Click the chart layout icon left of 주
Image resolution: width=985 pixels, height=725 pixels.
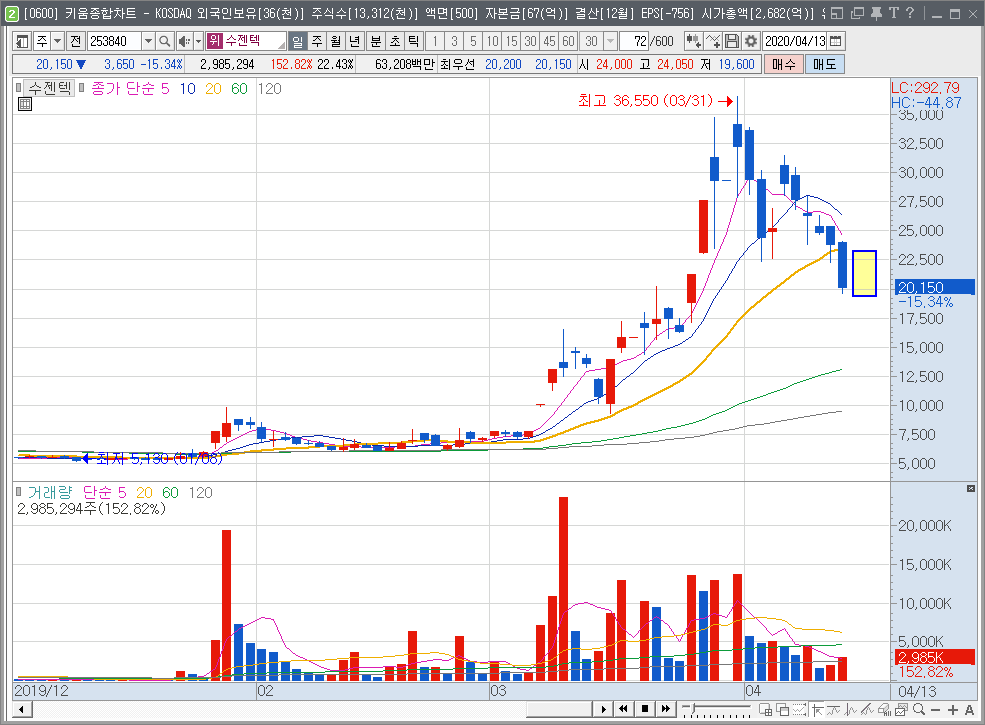[22, 41]
